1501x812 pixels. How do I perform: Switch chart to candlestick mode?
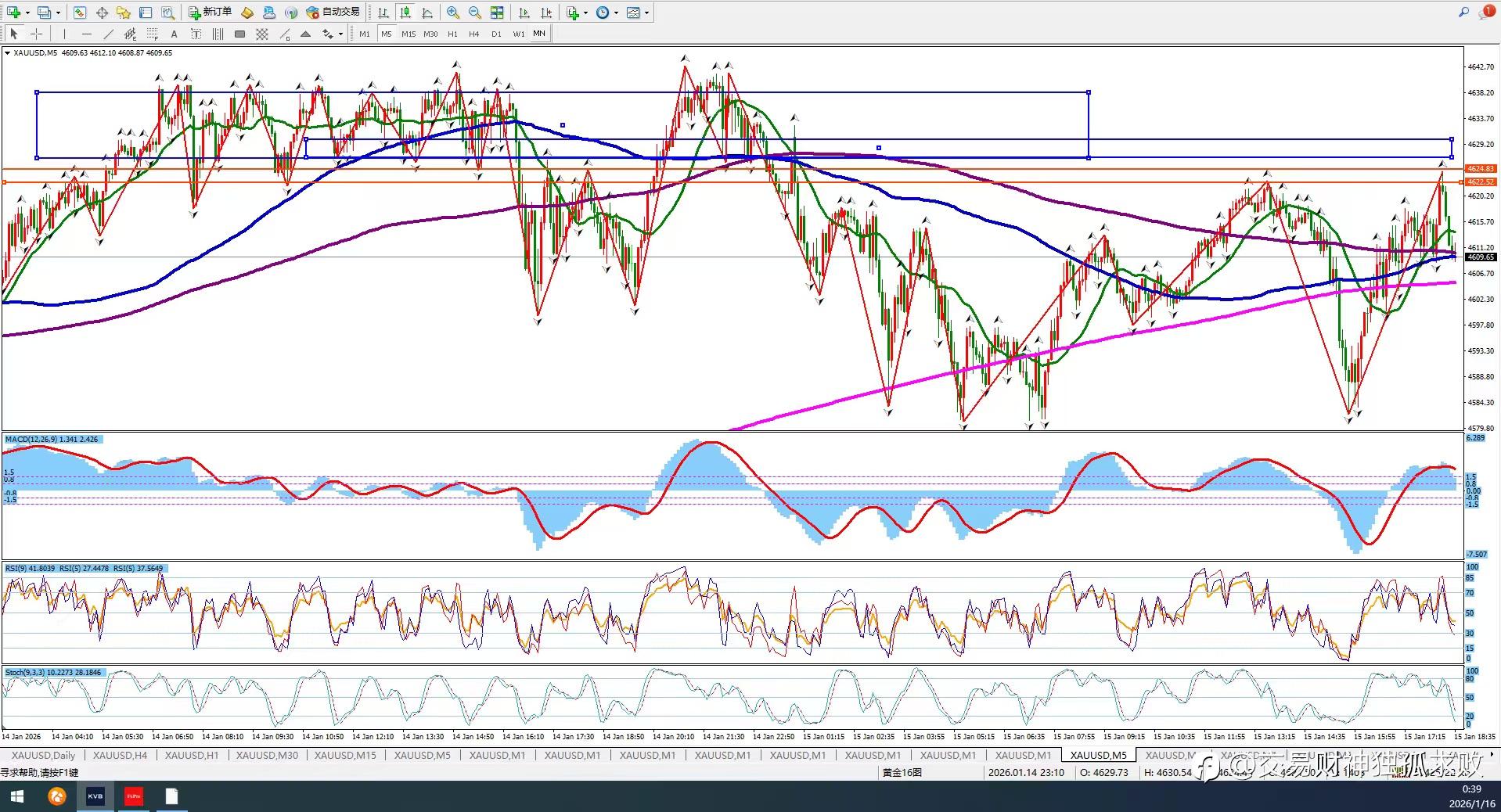click(x=405, y=13)
